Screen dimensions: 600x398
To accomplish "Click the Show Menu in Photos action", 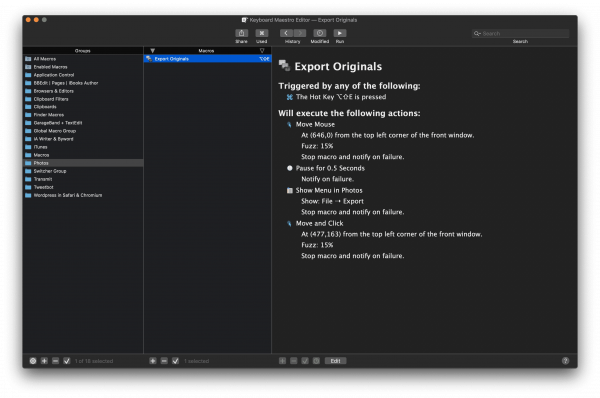I will point(329,191).
